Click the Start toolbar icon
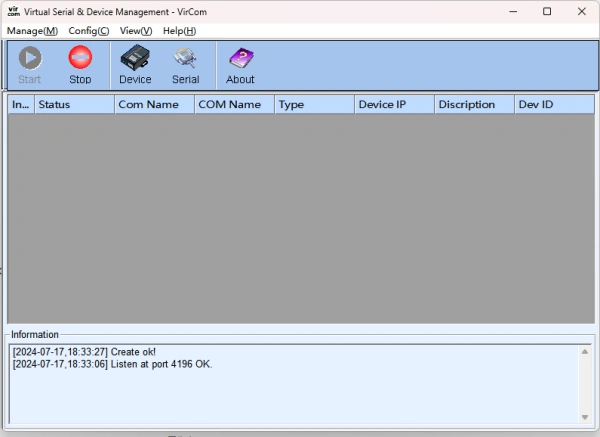The height and width of the screenshot is (437, 600). [30, 58]
